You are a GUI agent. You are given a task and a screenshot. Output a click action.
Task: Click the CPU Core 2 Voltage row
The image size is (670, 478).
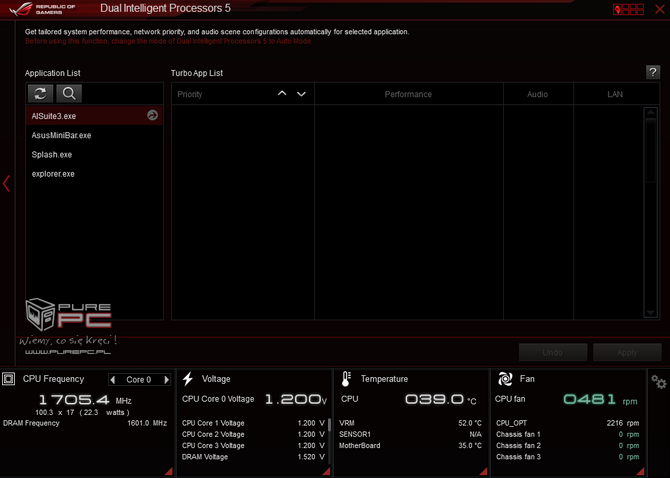tap(253, 434)
